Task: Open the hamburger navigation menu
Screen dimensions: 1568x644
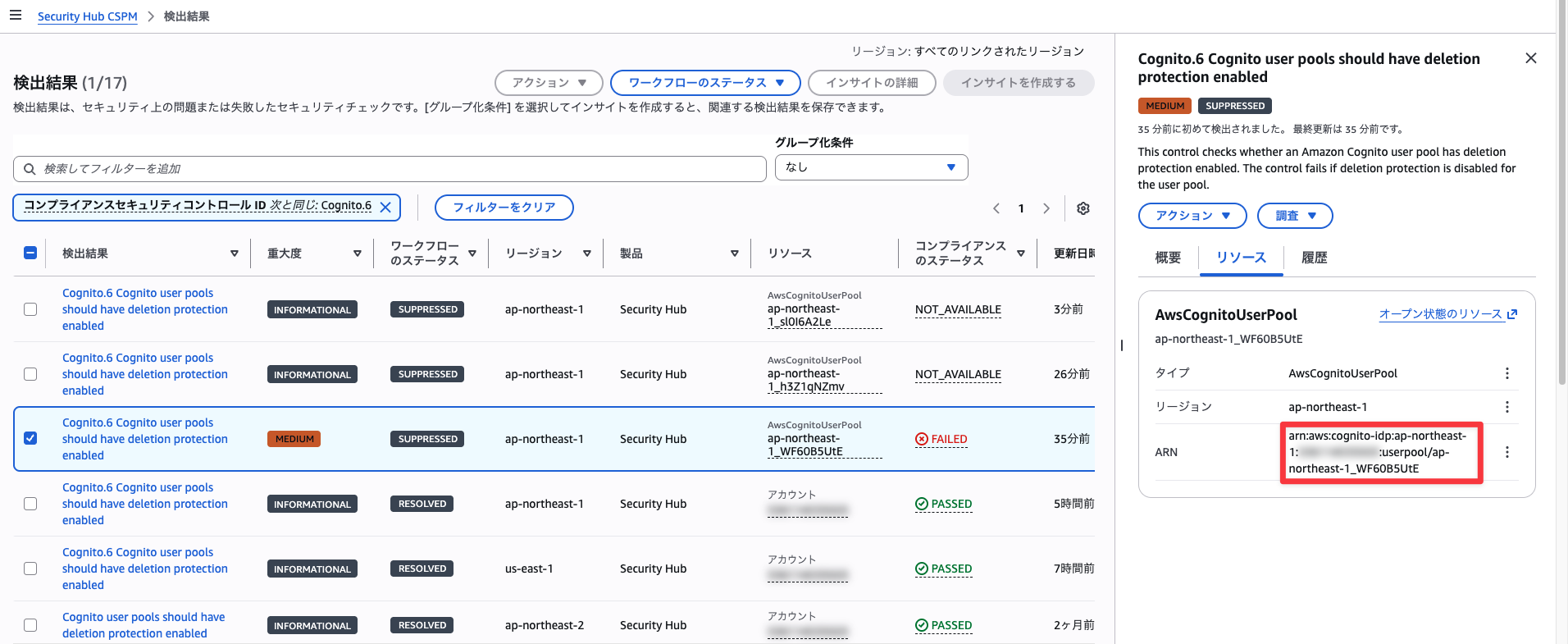Action: [16, 16]
